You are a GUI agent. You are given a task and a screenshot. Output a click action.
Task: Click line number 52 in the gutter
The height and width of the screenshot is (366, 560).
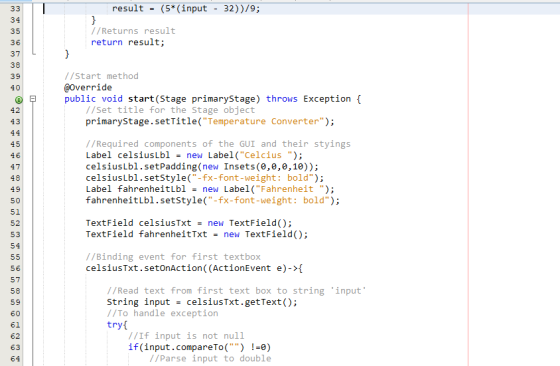click(15, 224)
